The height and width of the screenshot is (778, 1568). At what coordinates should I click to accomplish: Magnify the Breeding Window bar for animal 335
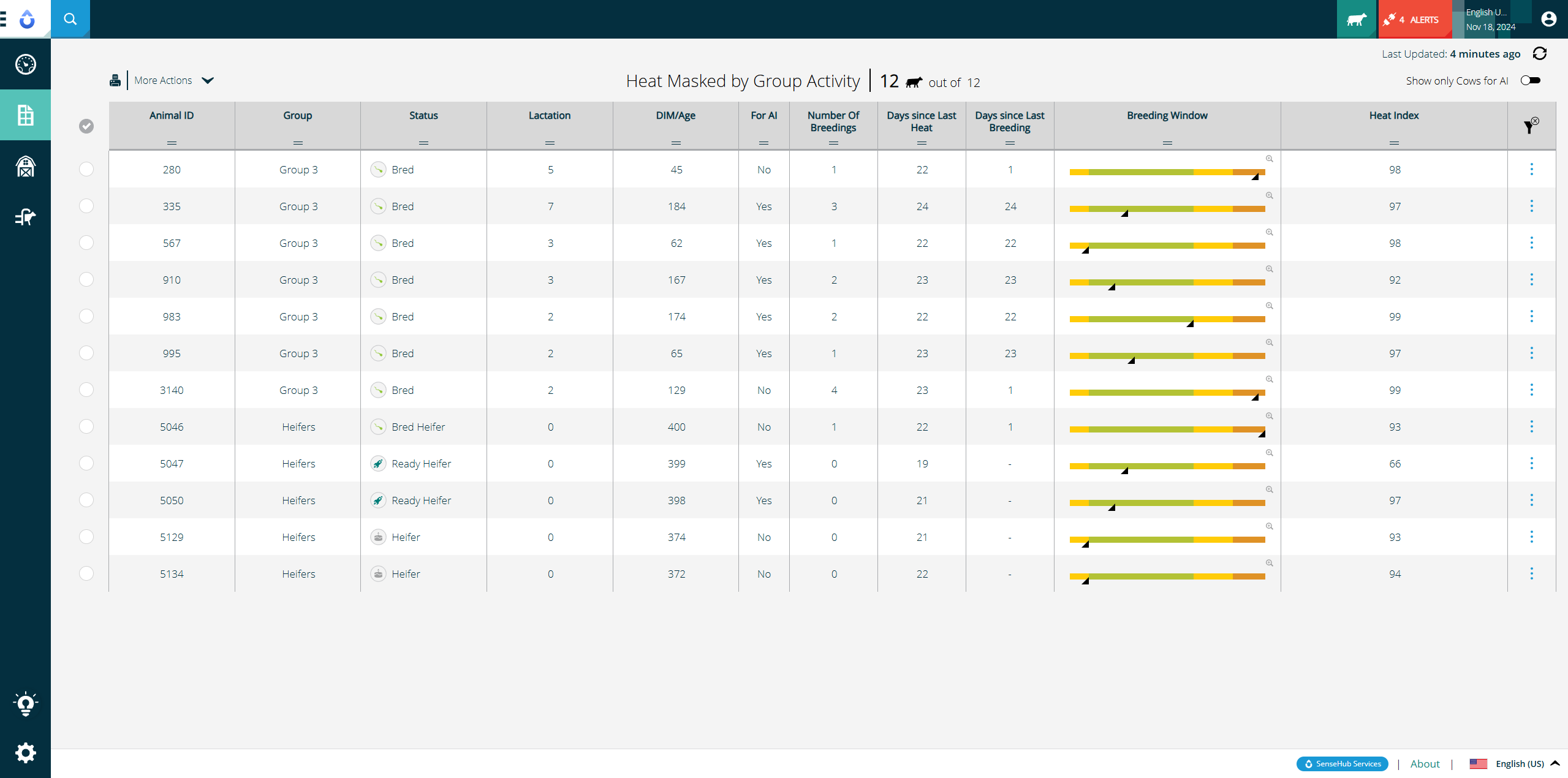click(x=1269, y=195)
